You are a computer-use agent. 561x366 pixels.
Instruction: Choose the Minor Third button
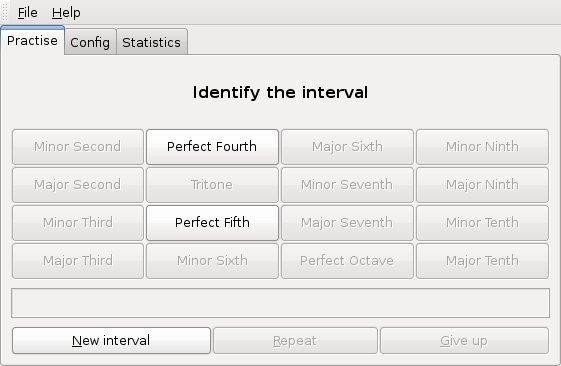pyautogui.click(x=78, y=223)
